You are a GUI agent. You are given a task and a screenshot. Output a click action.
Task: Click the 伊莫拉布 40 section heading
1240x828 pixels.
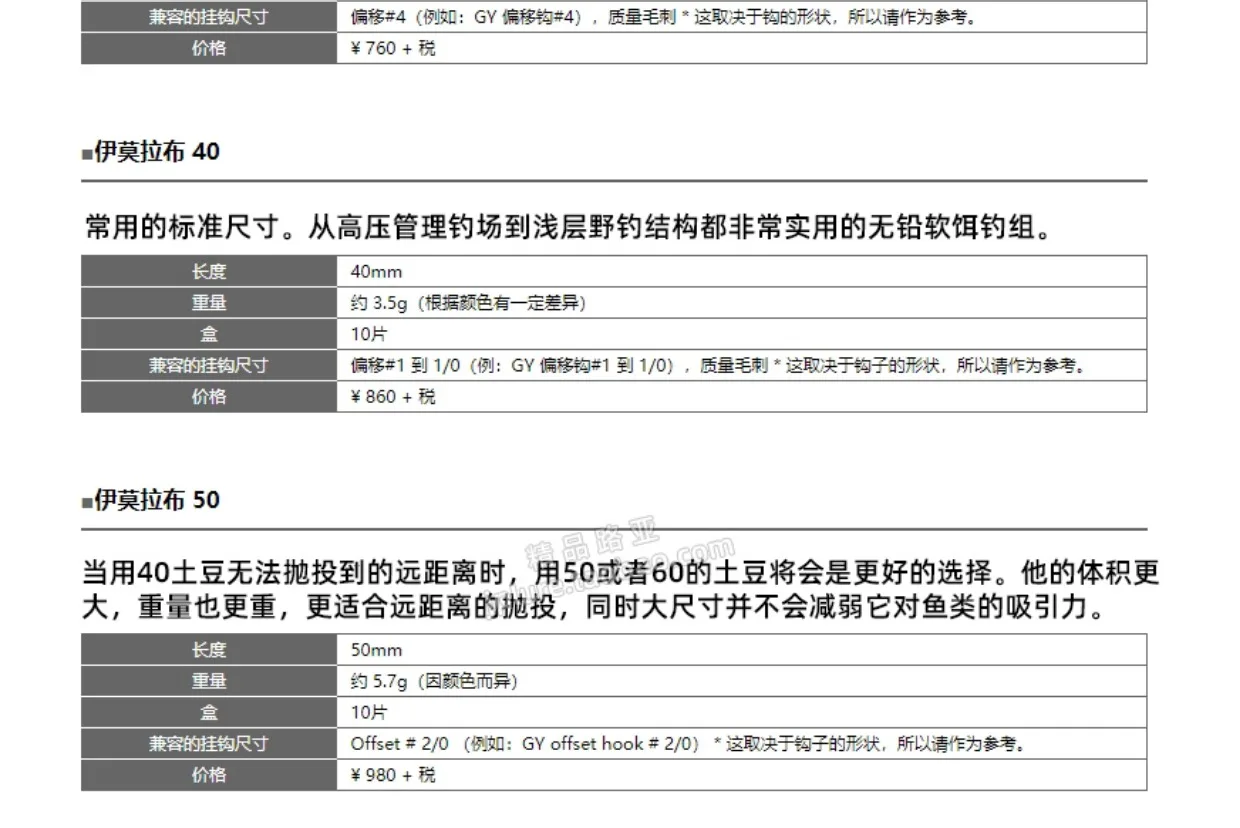(x=156, y=152)
